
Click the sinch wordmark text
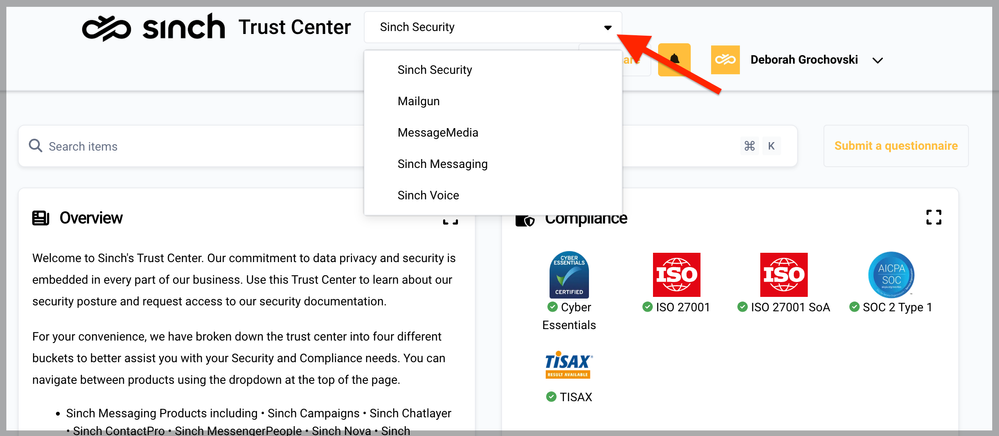pos(183,27)
